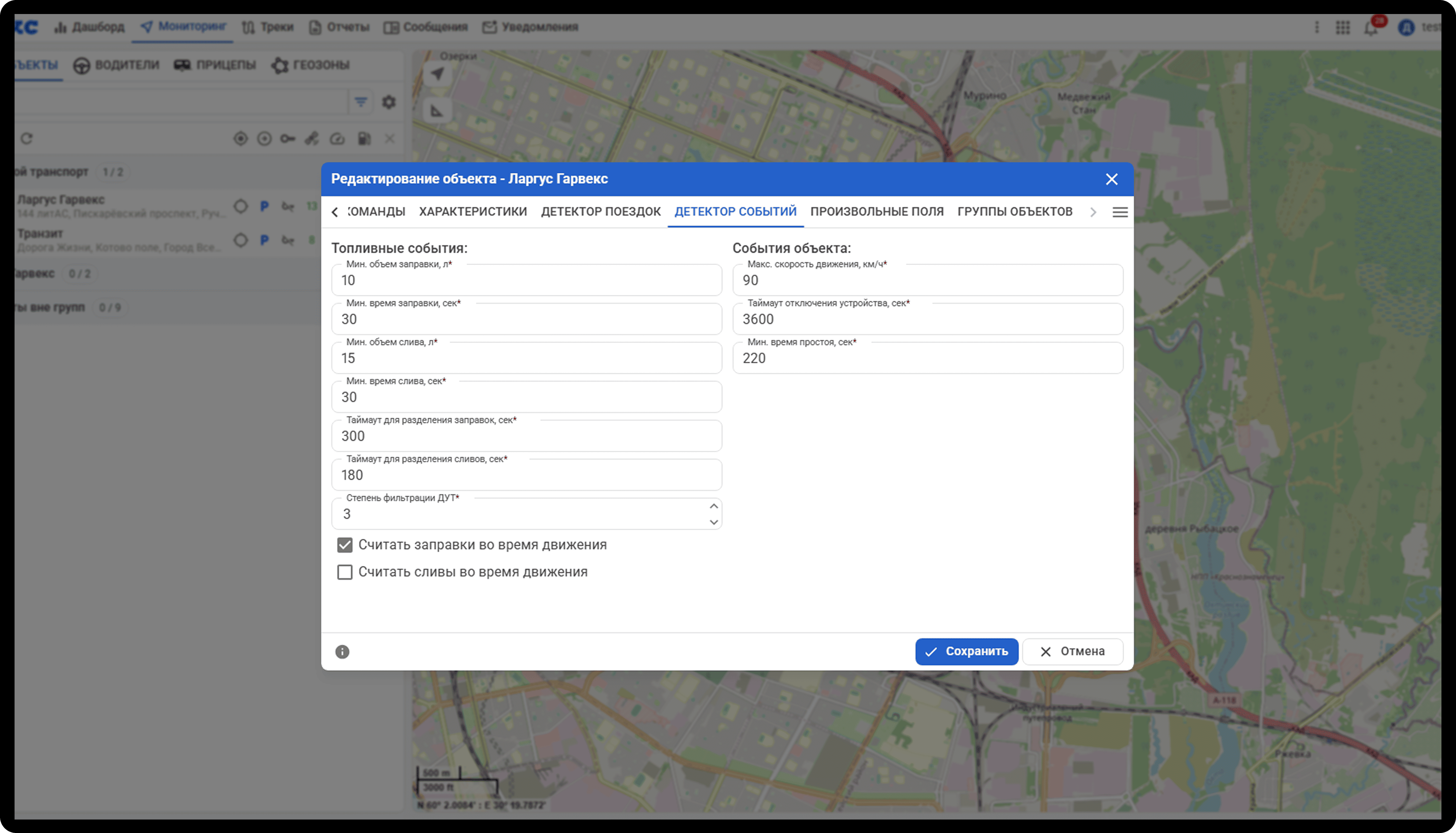The image size is (1456, 833).
Task: Click the 'Мин. время слива' field
Action: pyautogui.click(x=526, y=397)
